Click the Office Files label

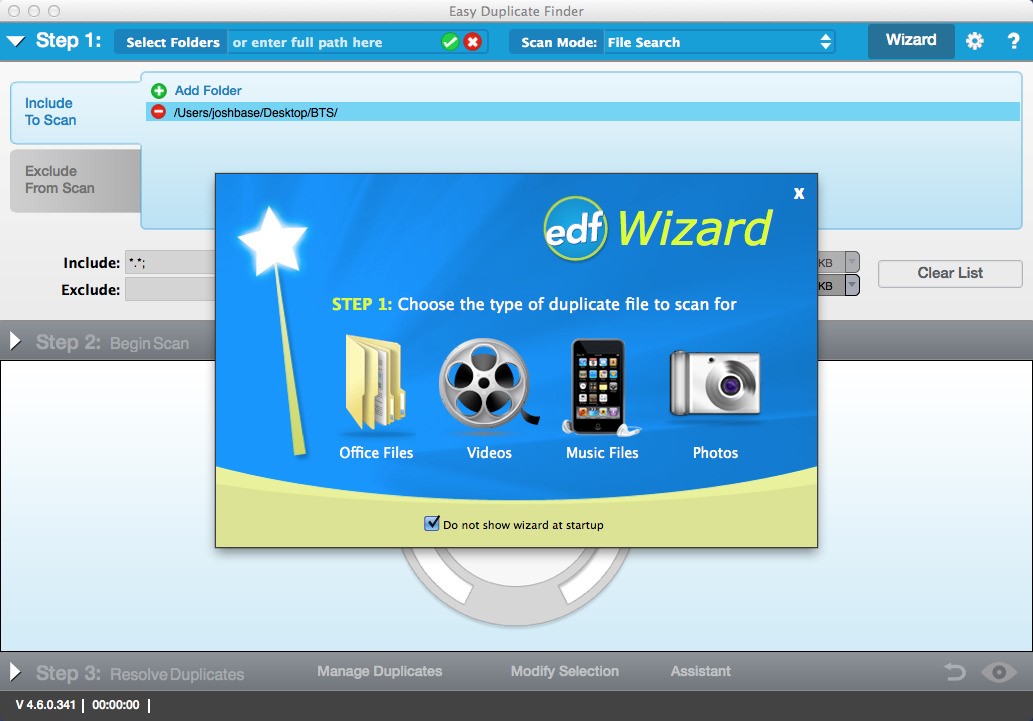[x=376, y=453]
